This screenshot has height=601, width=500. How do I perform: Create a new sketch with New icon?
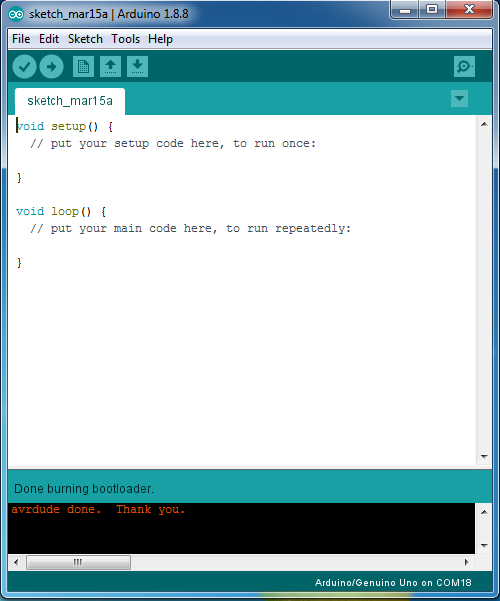(x=83, y=67)
